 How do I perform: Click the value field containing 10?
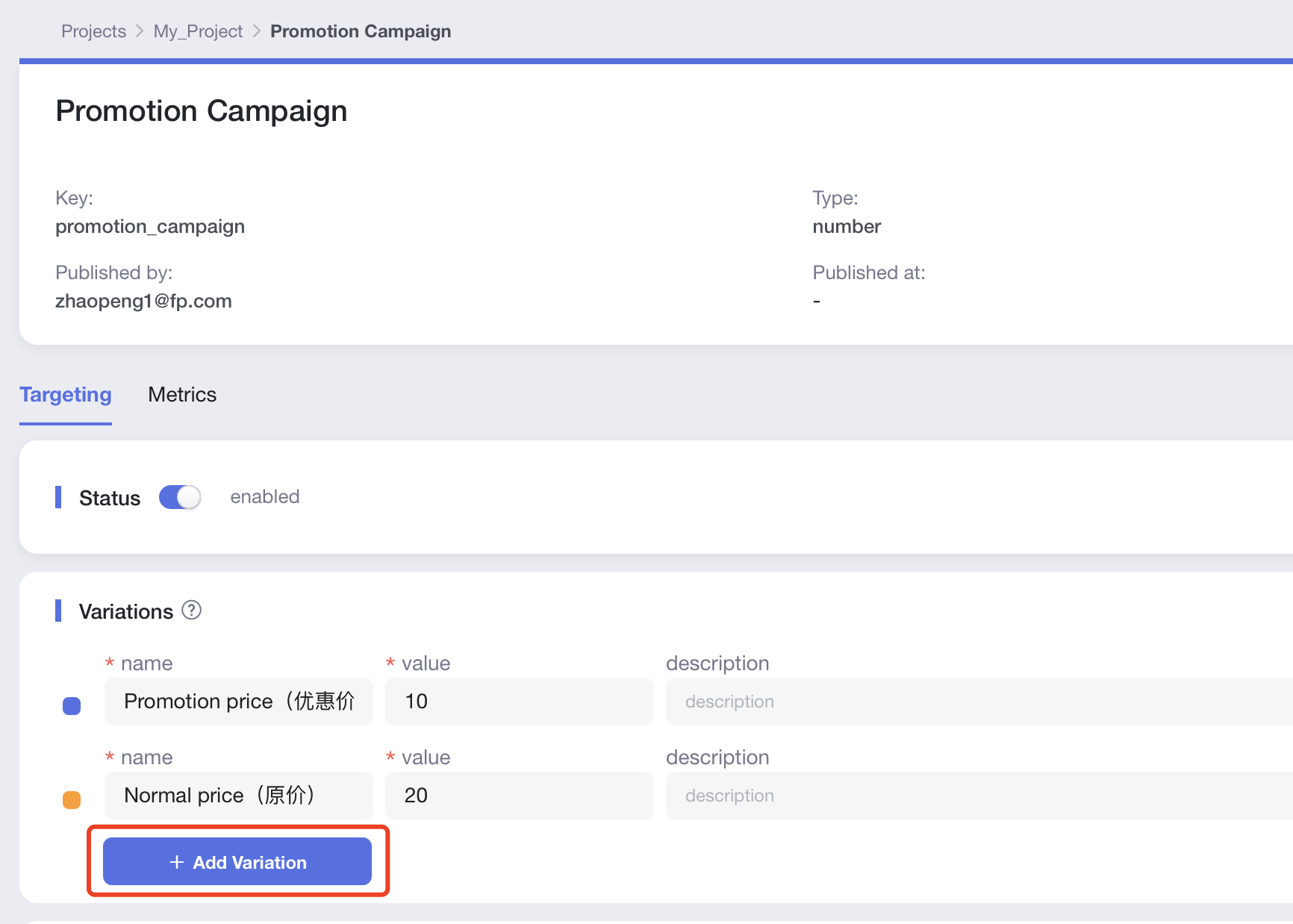point(519,702)
